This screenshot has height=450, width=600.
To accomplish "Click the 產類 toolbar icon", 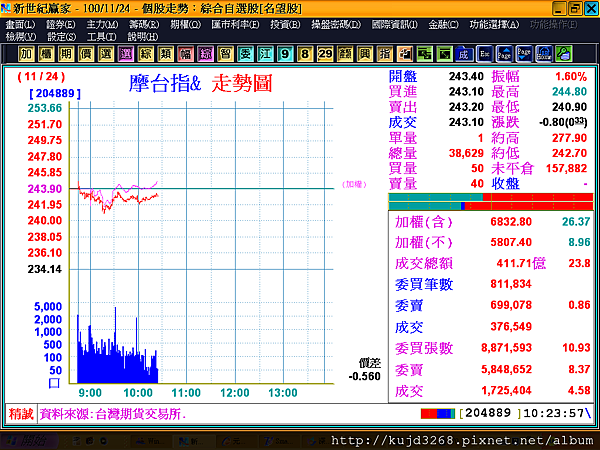I will click(x=344, y=54).
